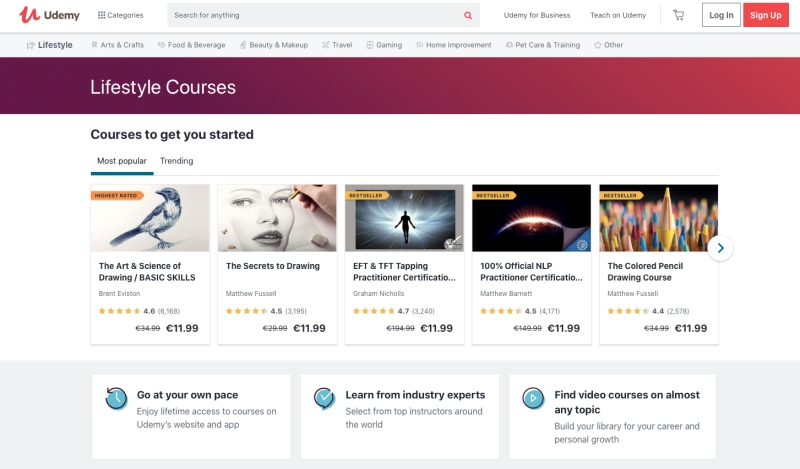800x469 pixels.
Task: Go to Other subcategory
Action: pos(608,45)
